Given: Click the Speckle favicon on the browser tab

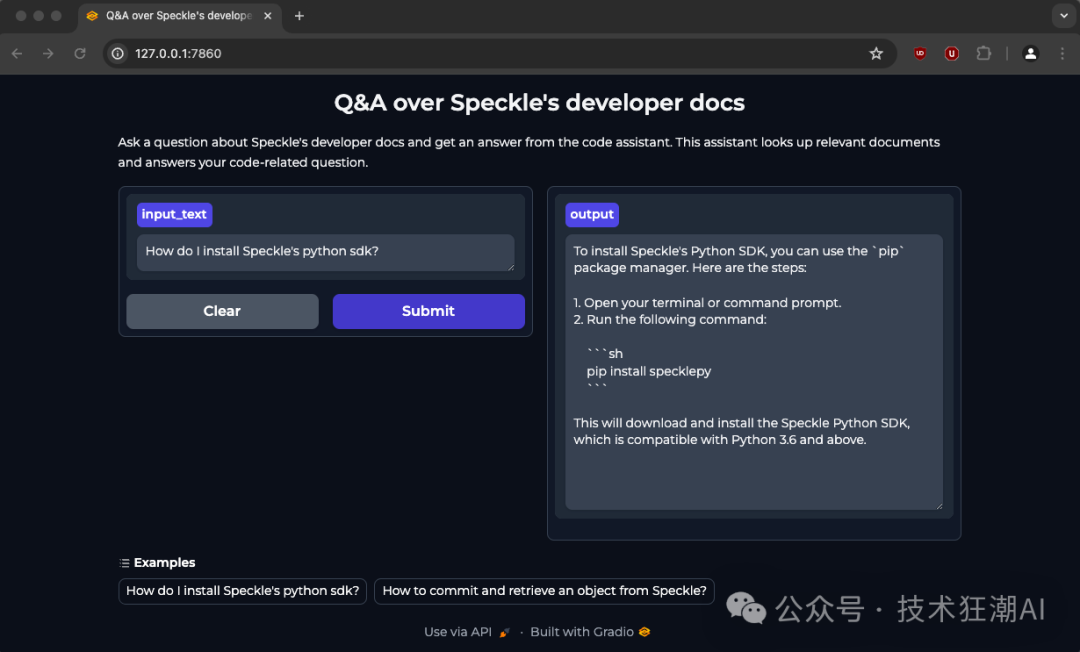Looking at the screenshot, I should 92,15.
